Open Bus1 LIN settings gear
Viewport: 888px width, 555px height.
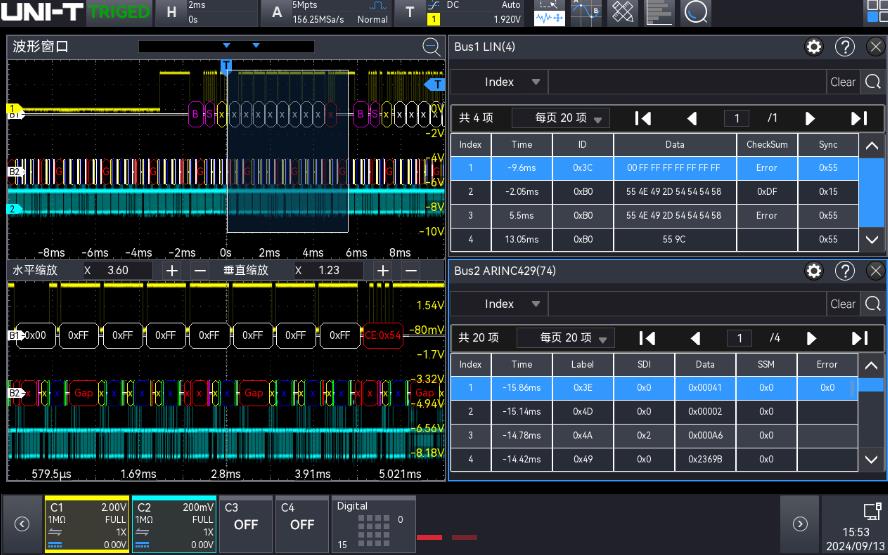click(x=814, y=47)
